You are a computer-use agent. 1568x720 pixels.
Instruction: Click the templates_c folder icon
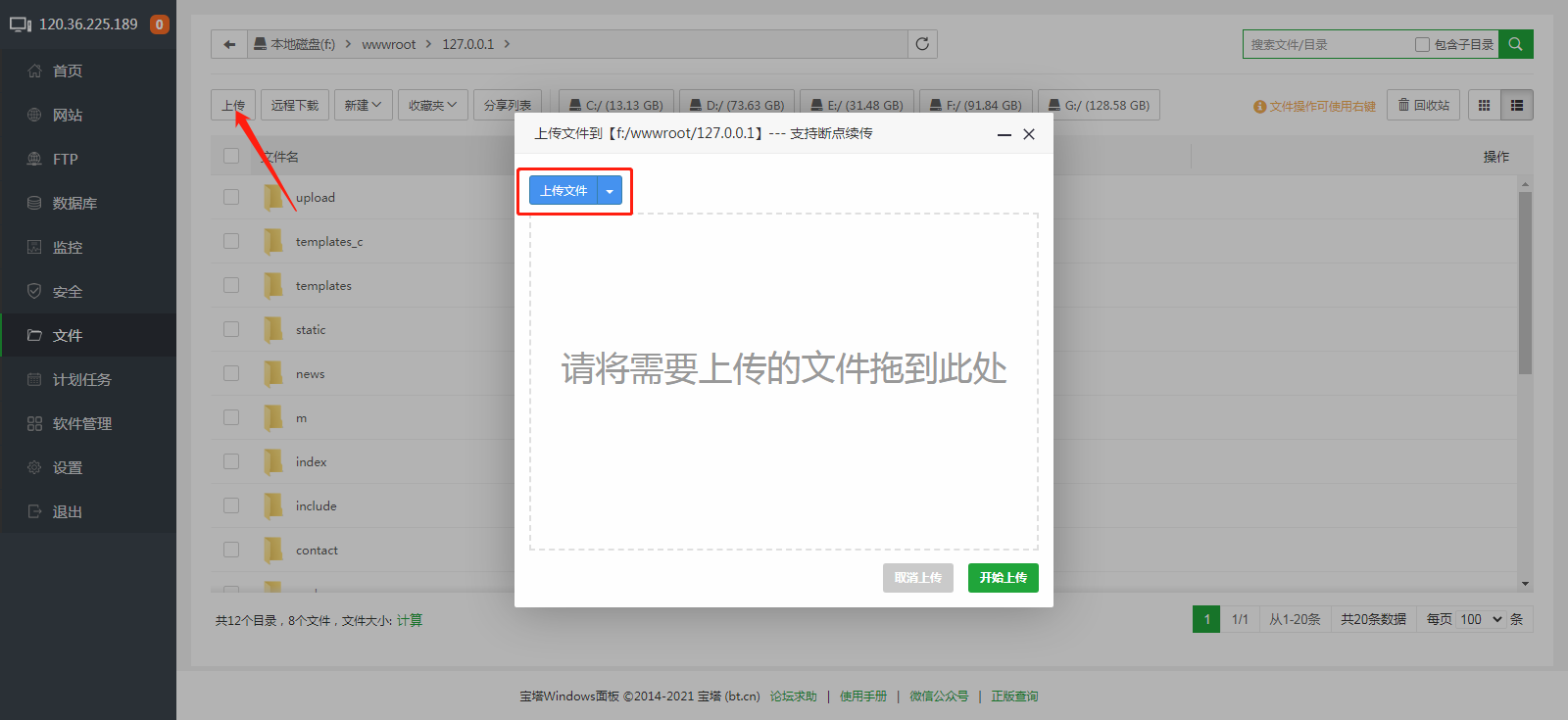(273, 241)
